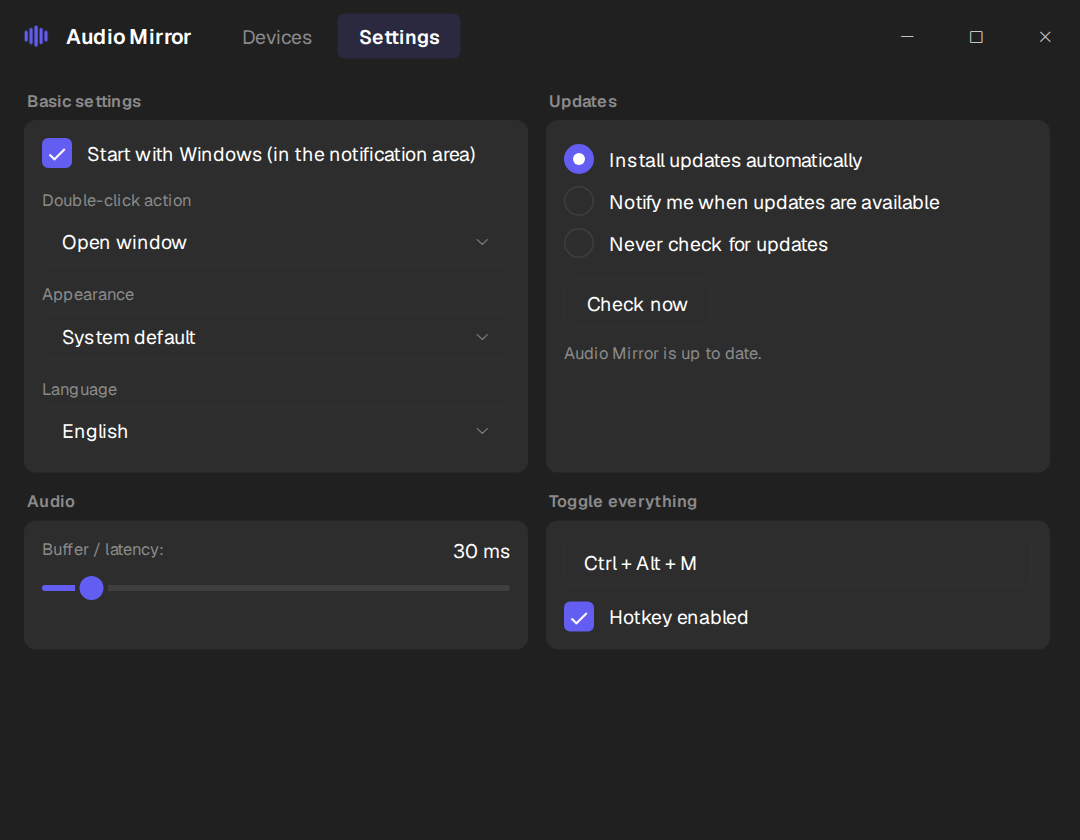Choose Notify me when updates are available
Viewport: 1080px width, 840px height.
pyautogui.click(x=579, y=202)
